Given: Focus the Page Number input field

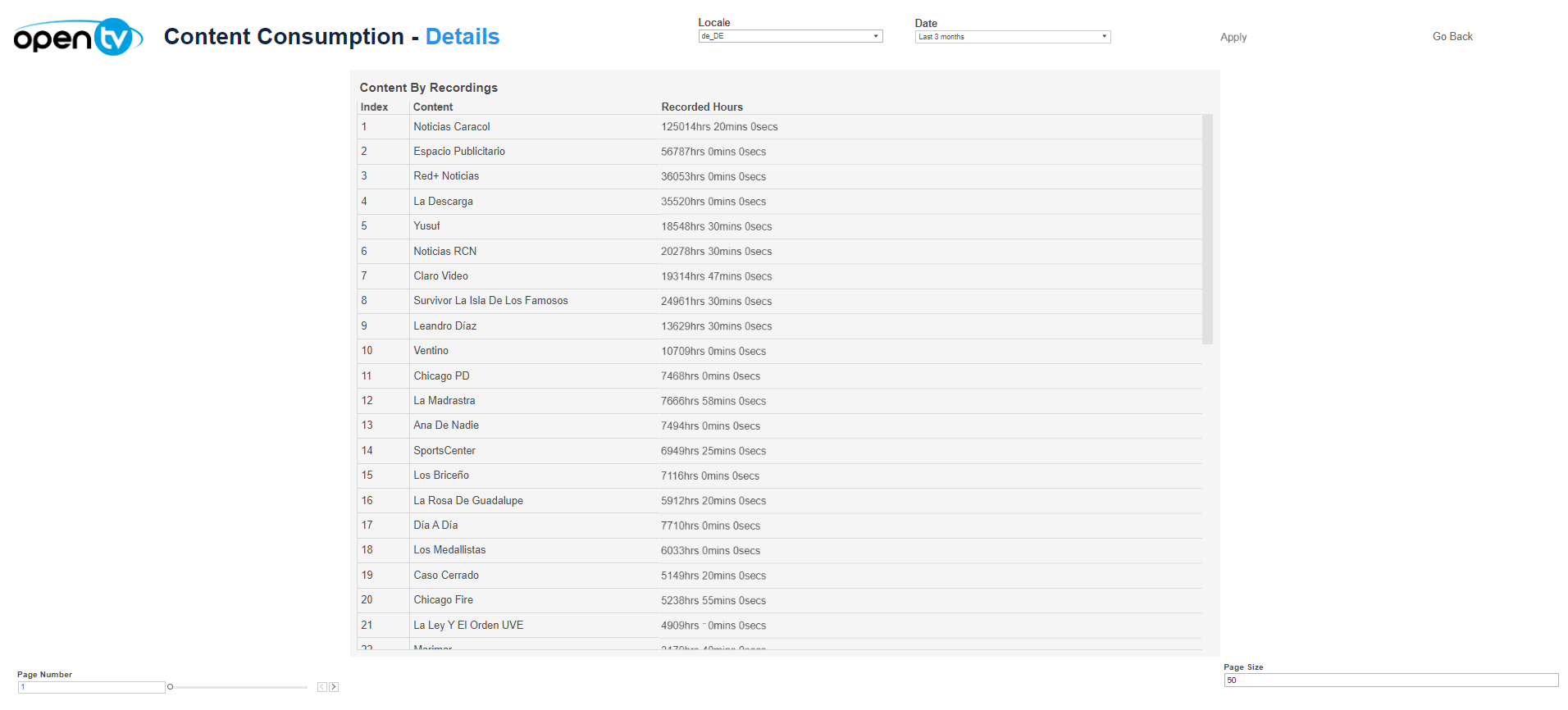Looking at the screenshot, I should (92, 687).
